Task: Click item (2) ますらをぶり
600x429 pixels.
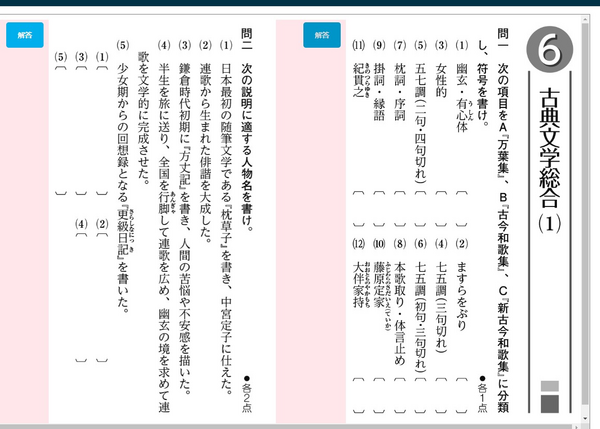Action: click(x=462, y=284)
